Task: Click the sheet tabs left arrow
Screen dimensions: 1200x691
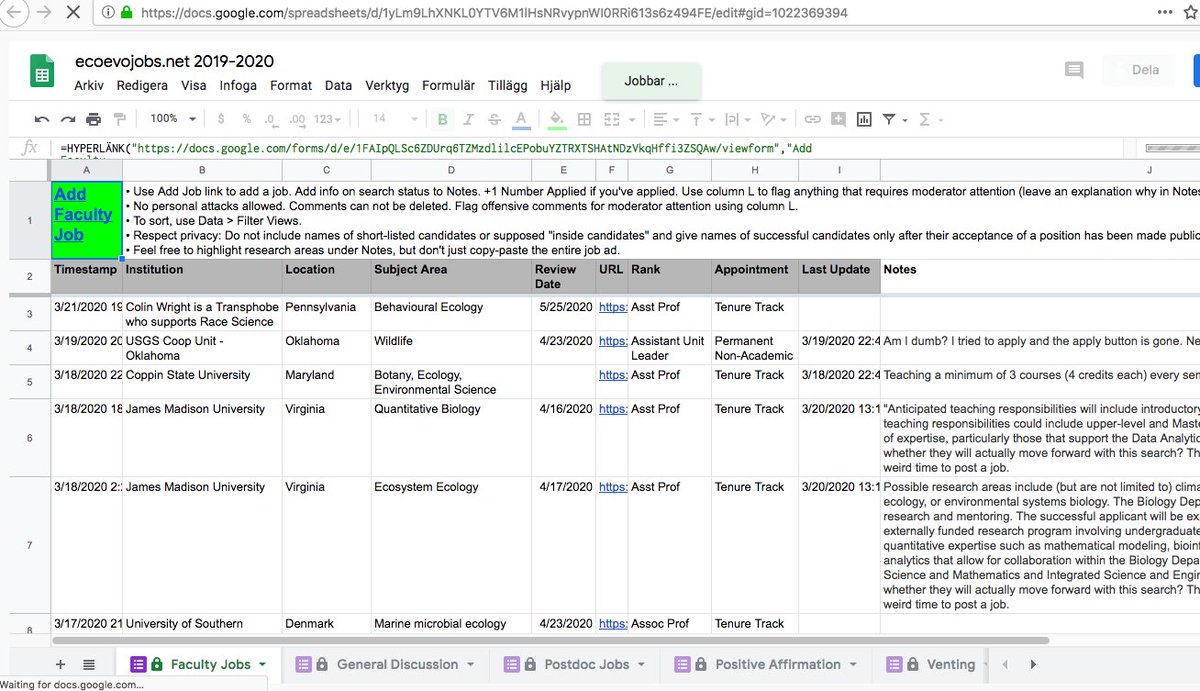Action: [x=1005, y=664]
